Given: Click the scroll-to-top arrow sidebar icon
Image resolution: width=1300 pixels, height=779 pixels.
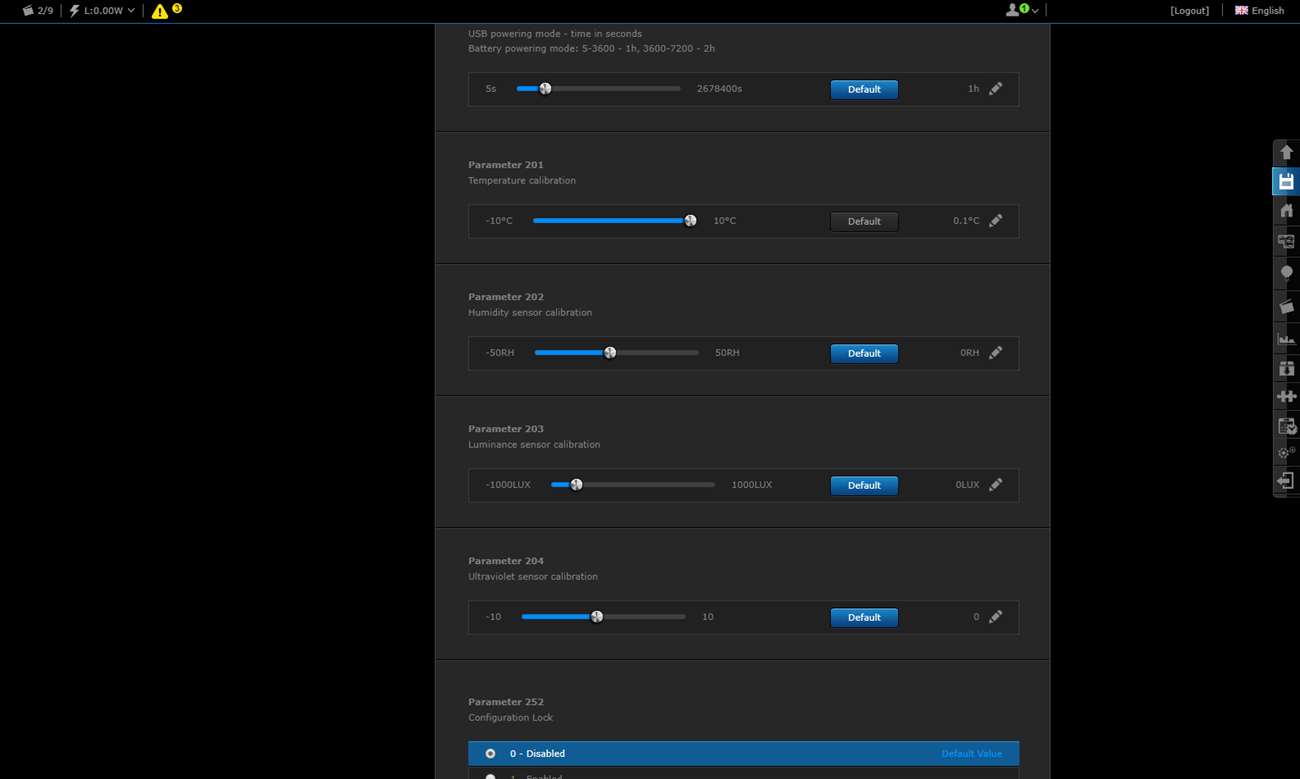Looking at the screenshot, I should coord(1286,152).
